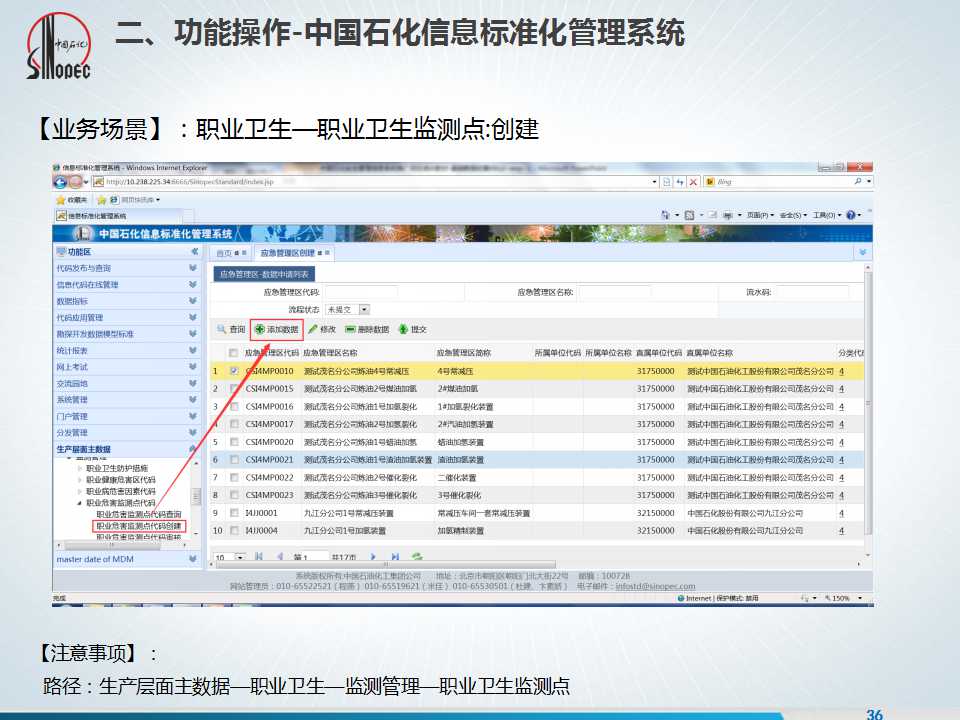
Task: Open the 工具(O) menu in IE toolbar
Action: coord(827,215)
